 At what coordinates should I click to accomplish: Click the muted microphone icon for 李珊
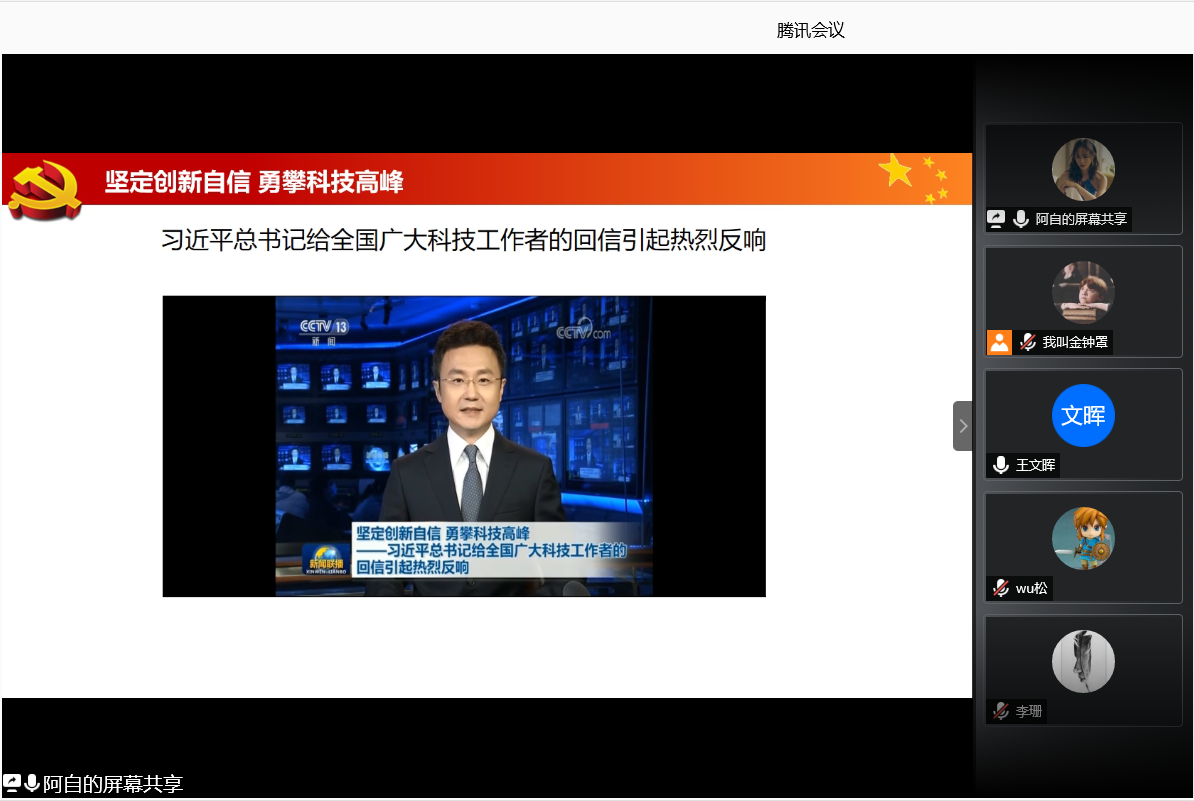[1001, 711]
